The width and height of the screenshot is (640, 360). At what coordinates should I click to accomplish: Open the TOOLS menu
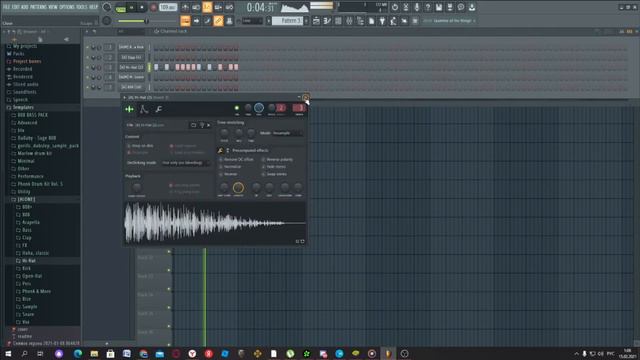pyautogui.click(x=82, y=7)
